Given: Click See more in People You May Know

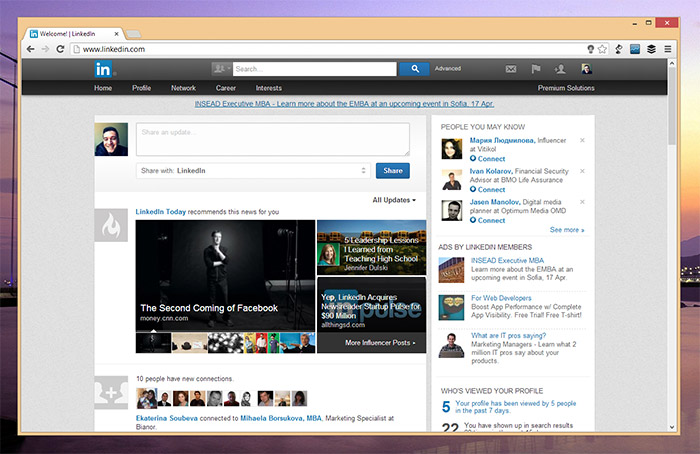Looking at the screenshot, I should coord(566,230).
